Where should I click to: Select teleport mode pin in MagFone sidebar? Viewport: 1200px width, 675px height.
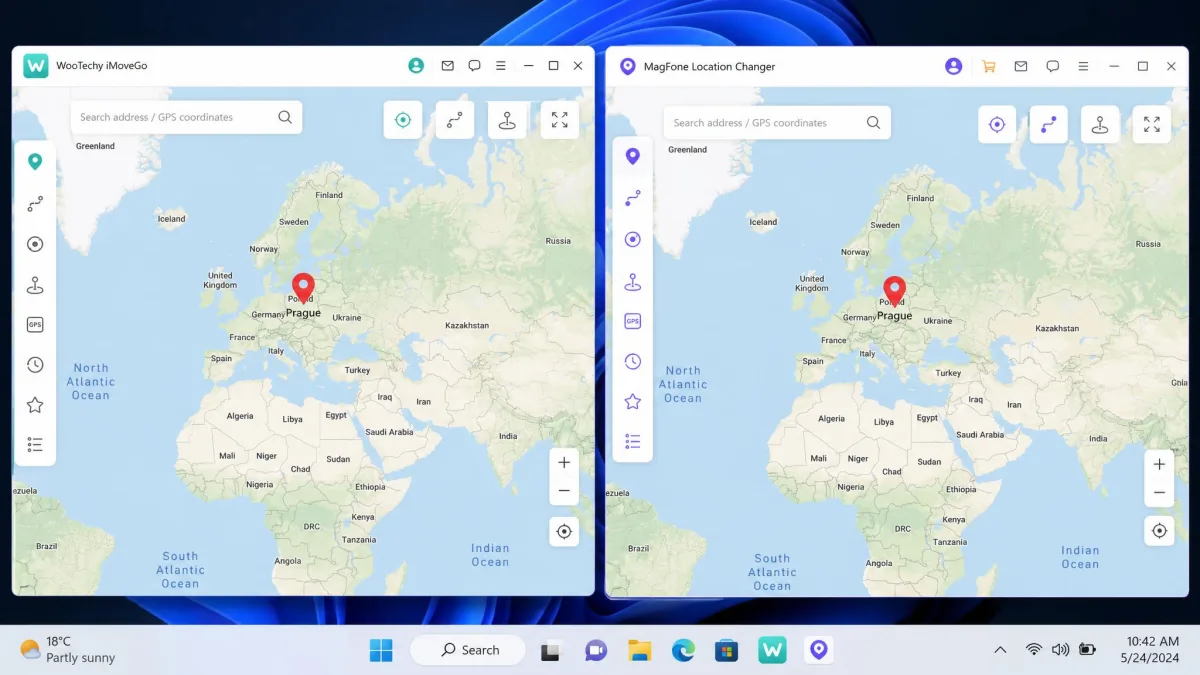[x=632, y=157]
